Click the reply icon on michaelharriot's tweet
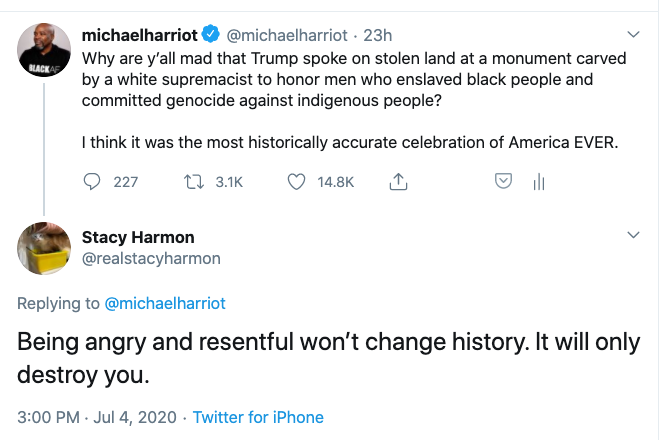 tap(92, 182)
